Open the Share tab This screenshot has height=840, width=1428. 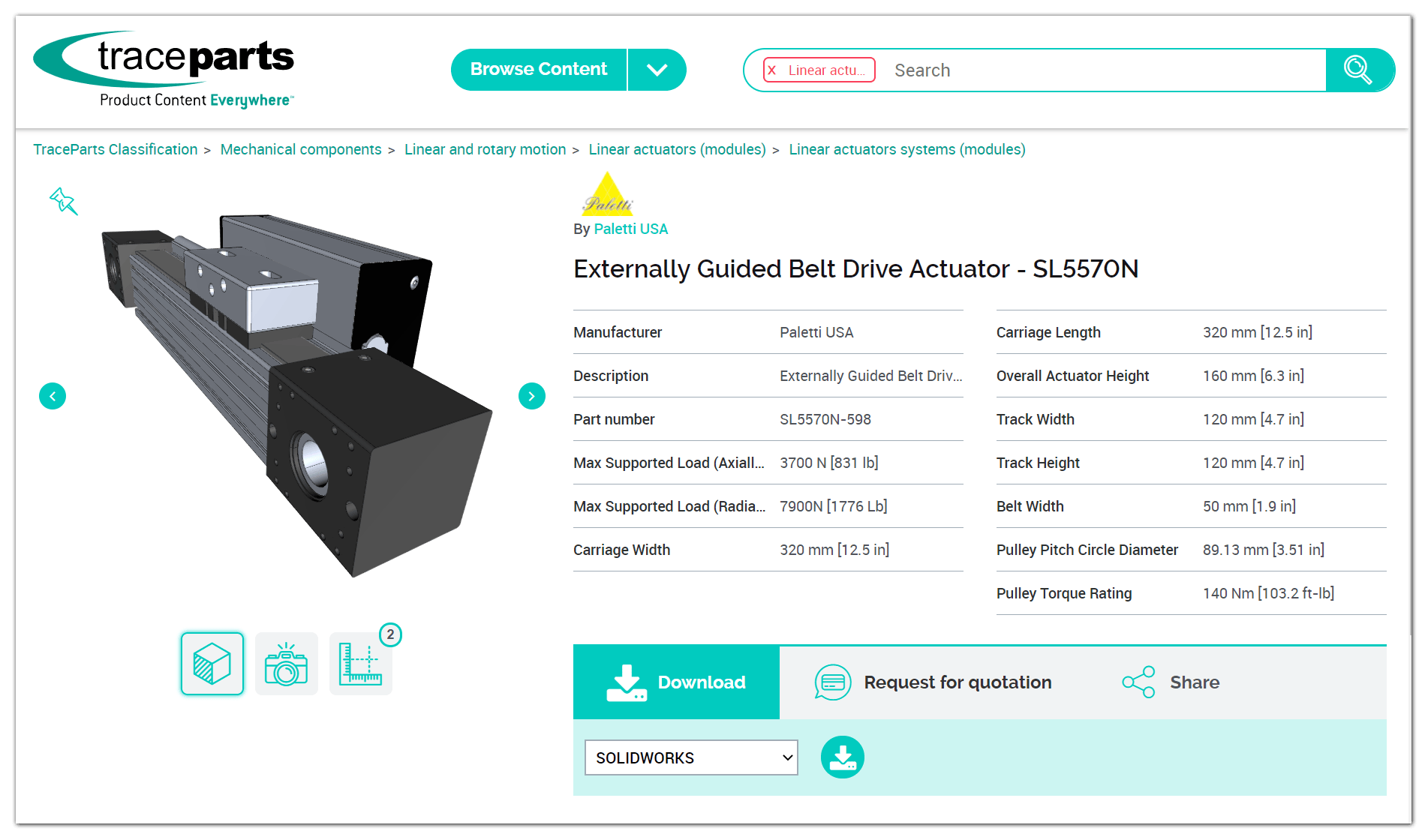click(1171, 682)
